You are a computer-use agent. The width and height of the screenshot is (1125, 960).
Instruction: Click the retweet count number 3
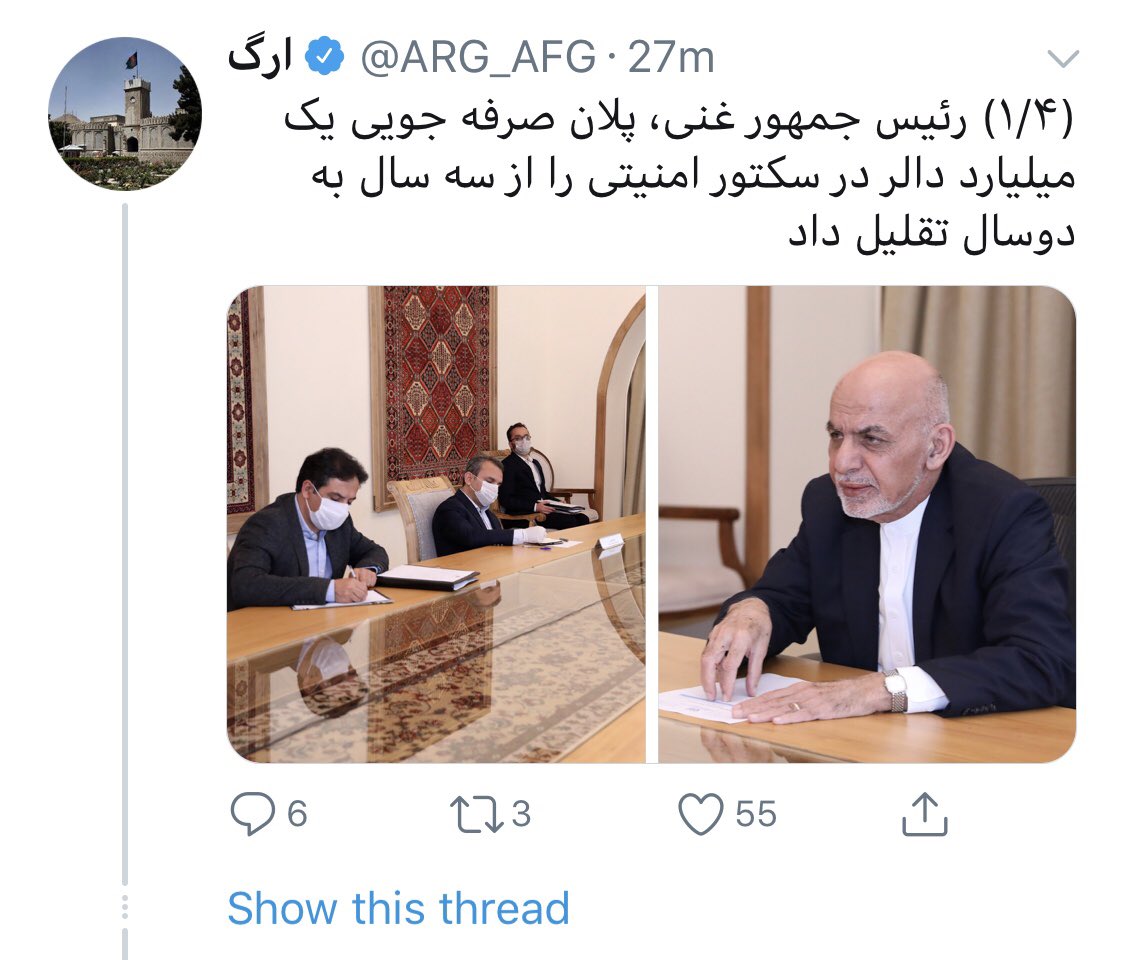coord(521,814)
